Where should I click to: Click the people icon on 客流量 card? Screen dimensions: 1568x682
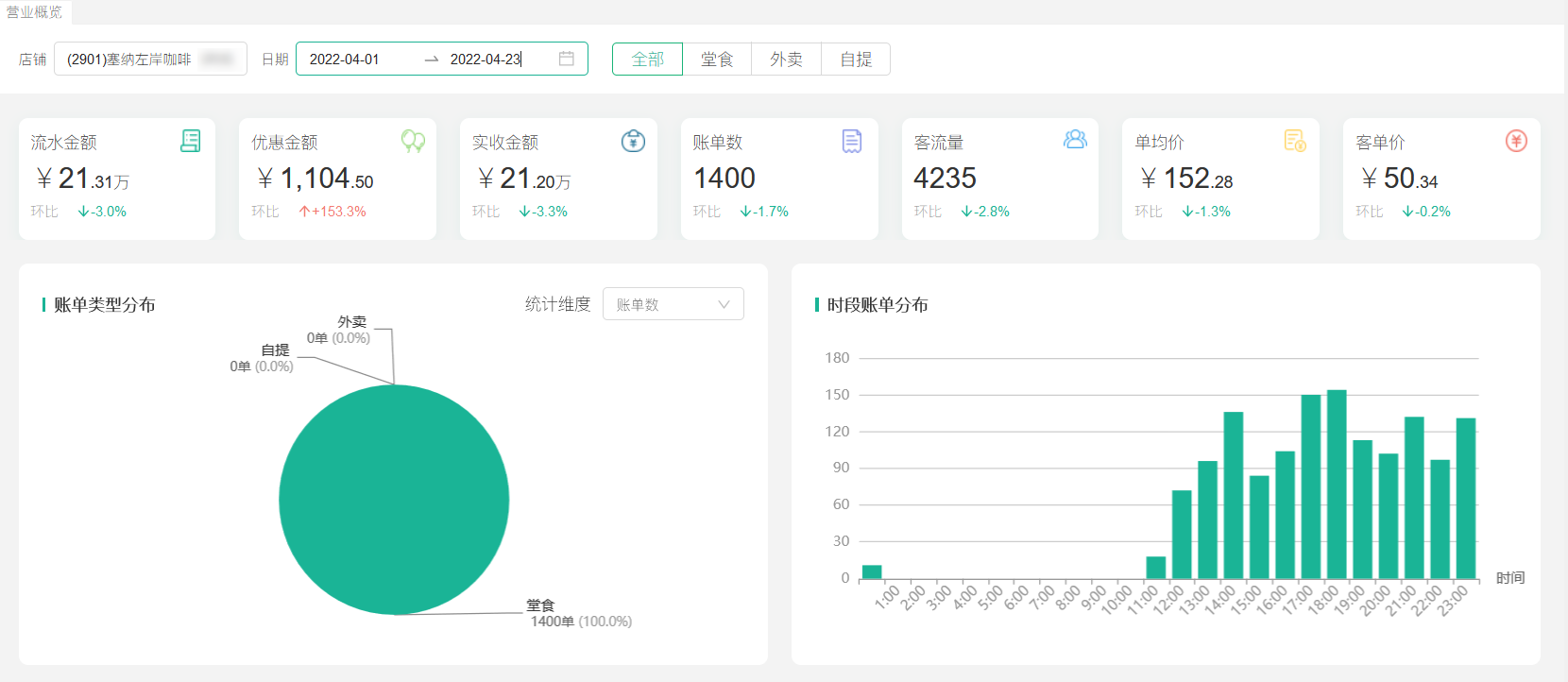(x=1075, y=140)
